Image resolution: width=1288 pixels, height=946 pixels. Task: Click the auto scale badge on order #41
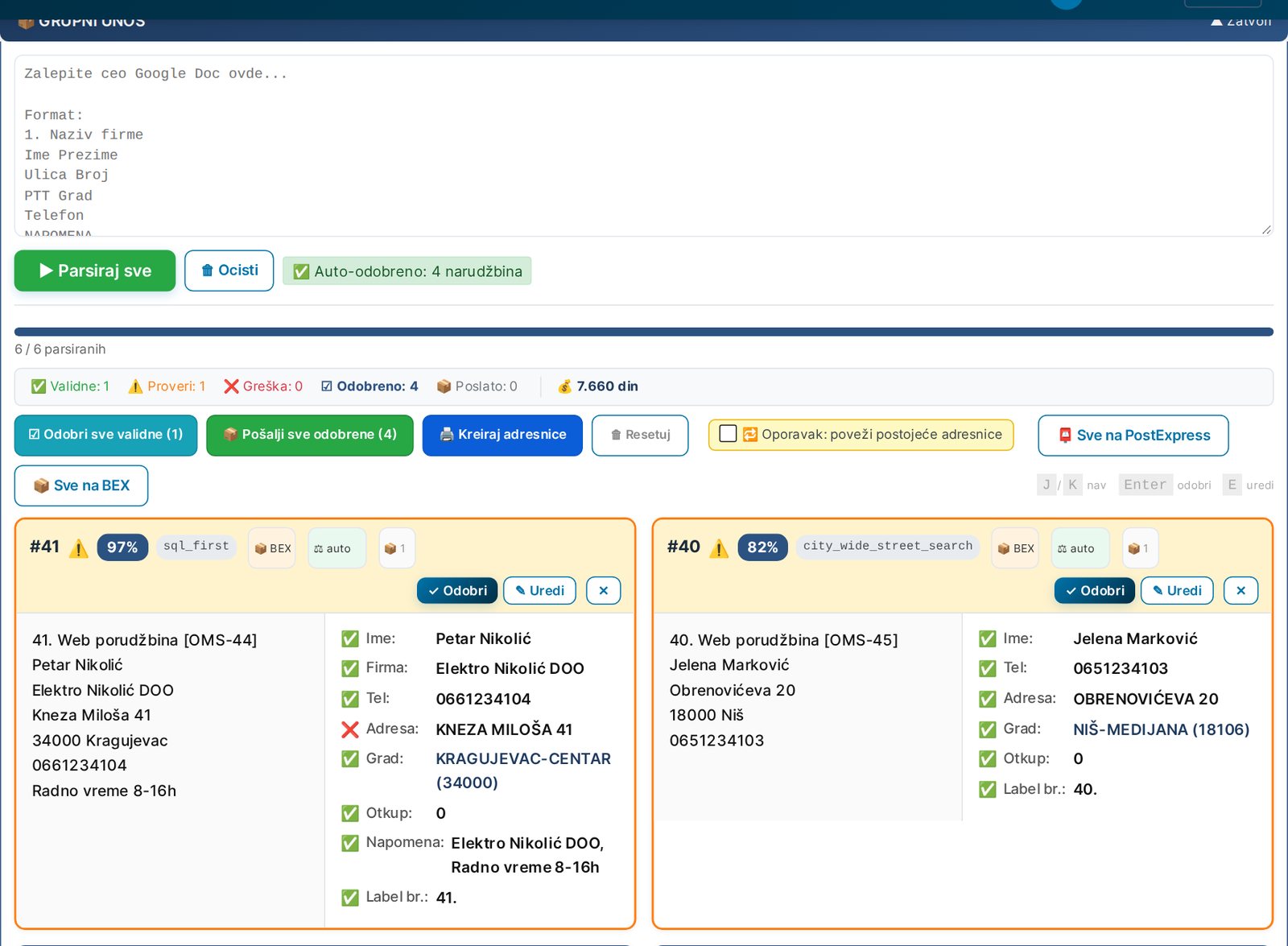coord(337,548)
